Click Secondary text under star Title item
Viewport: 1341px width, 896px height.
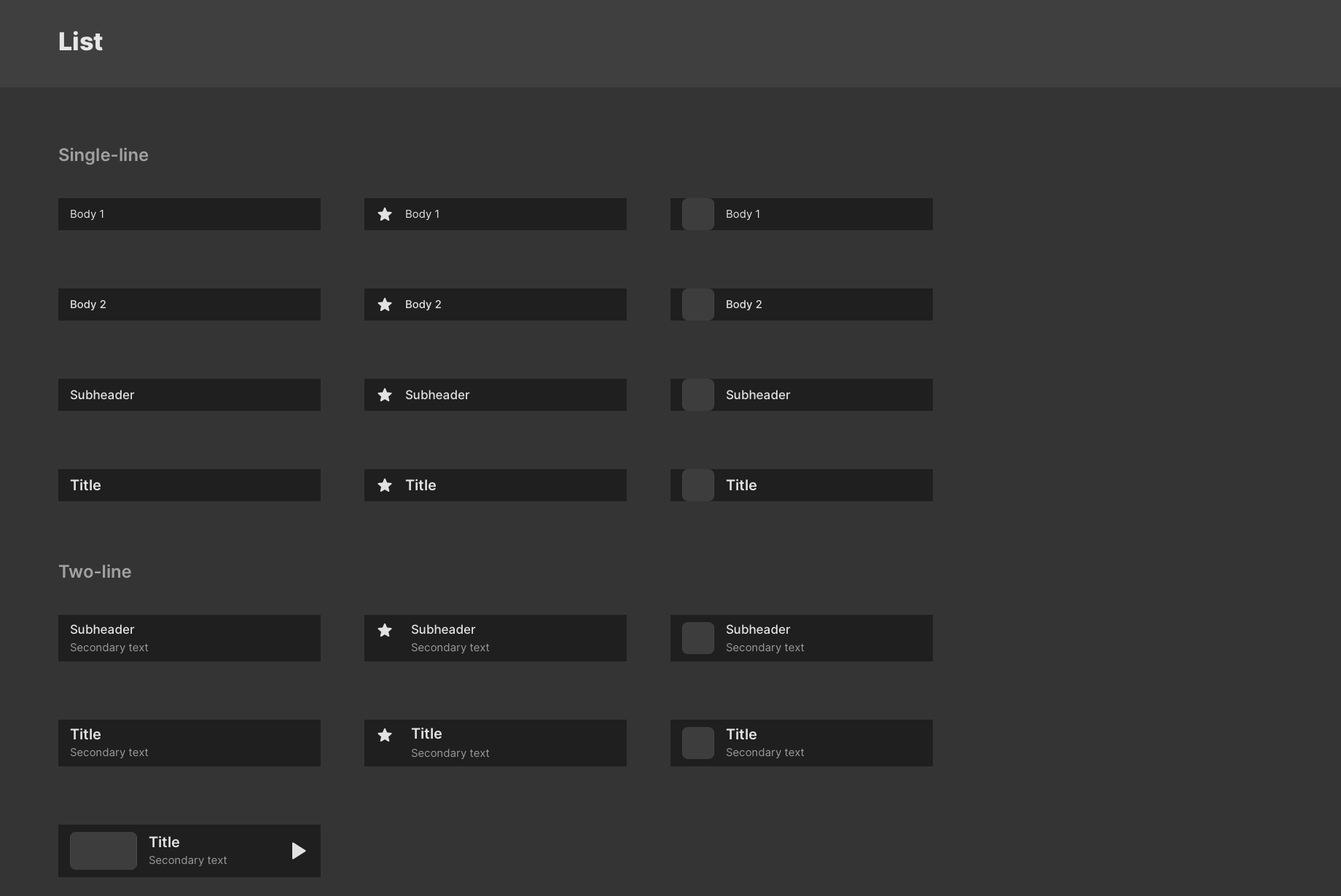(450, 753)
